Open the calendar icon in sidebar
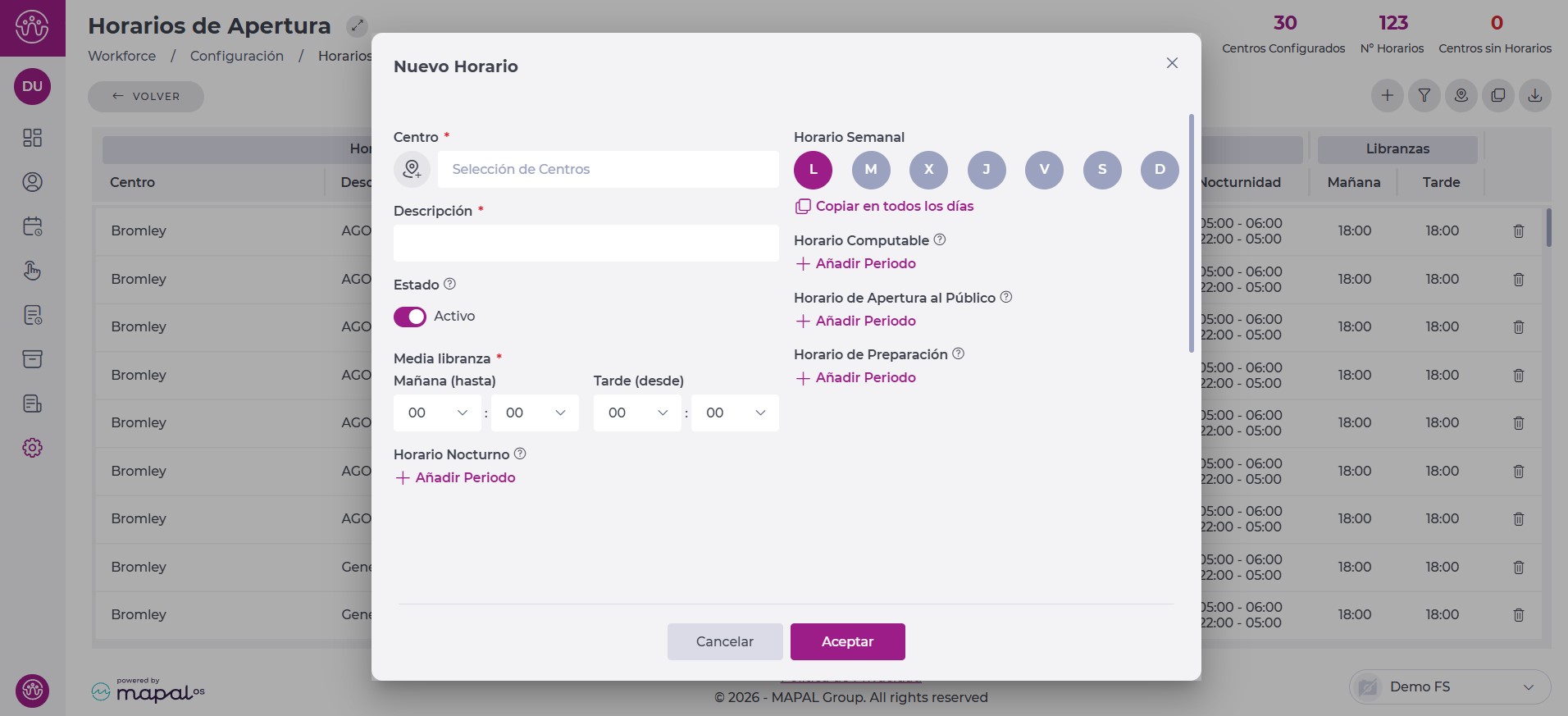The height and width of the screenshot is (716, 1568). click(x=32, y=226)
